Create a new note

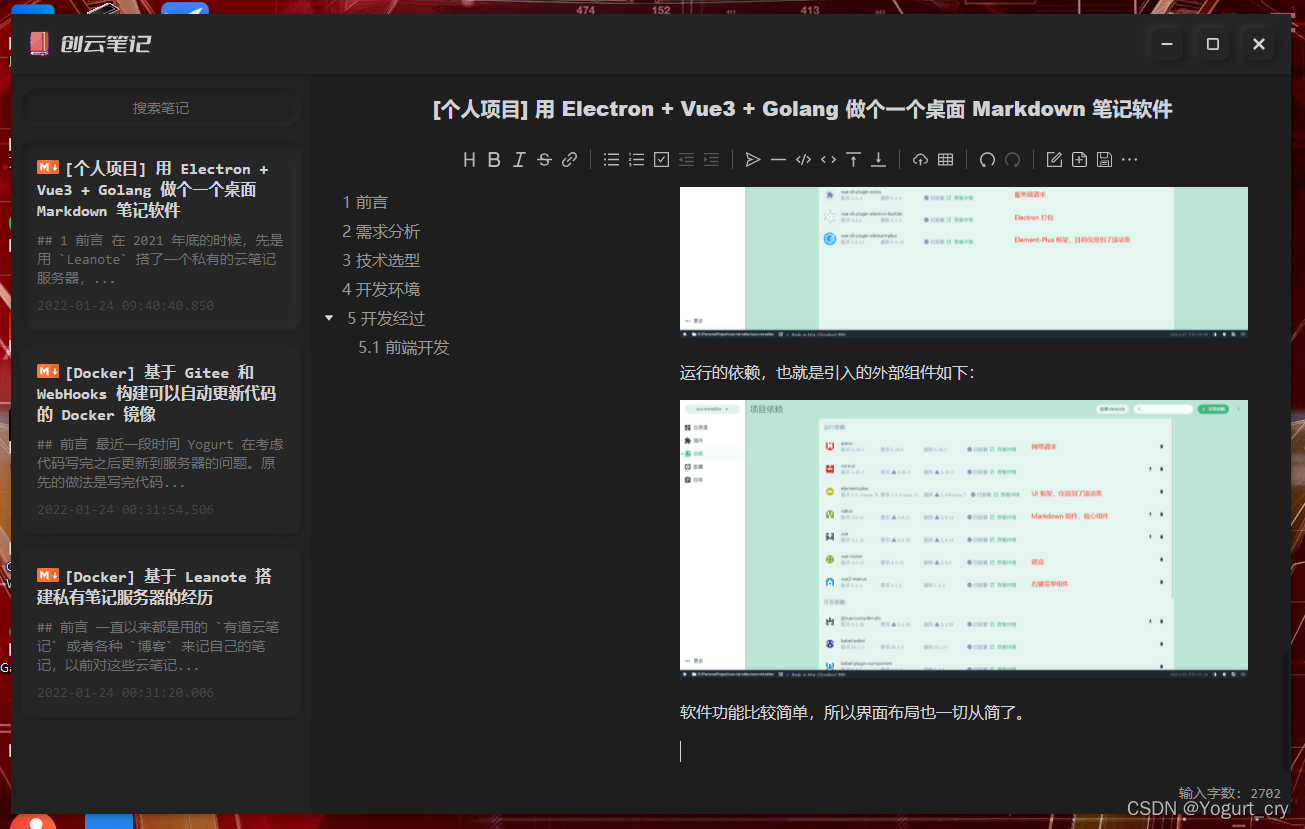point(1078,159)
